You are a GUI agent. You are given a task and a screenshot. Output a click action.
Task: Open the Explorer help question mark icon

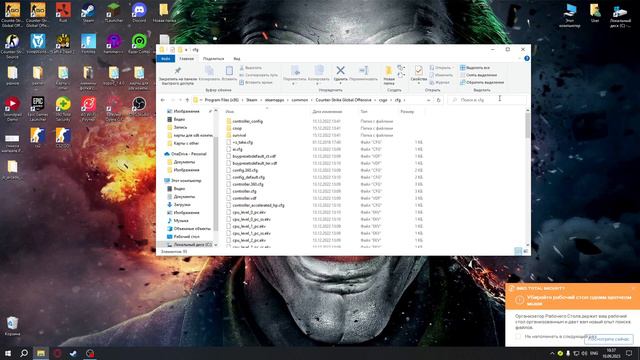[527, 58]
